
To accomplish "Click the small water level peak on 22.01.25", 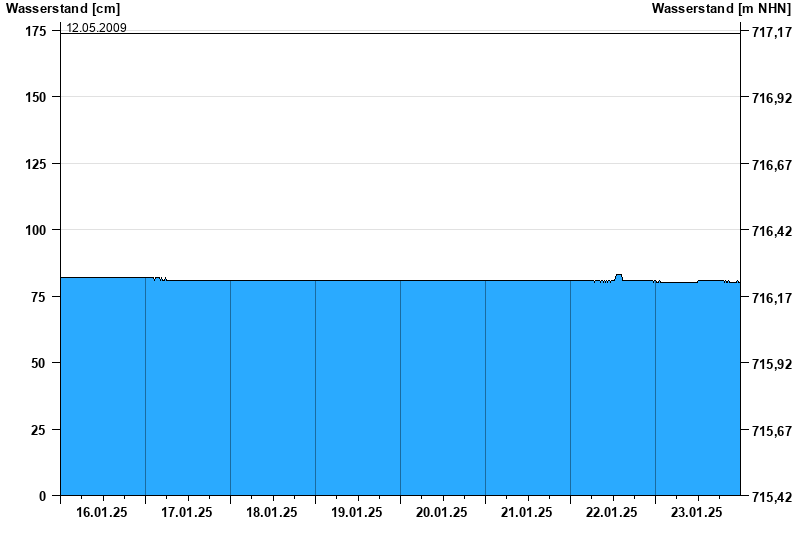I will pos(618,277).
